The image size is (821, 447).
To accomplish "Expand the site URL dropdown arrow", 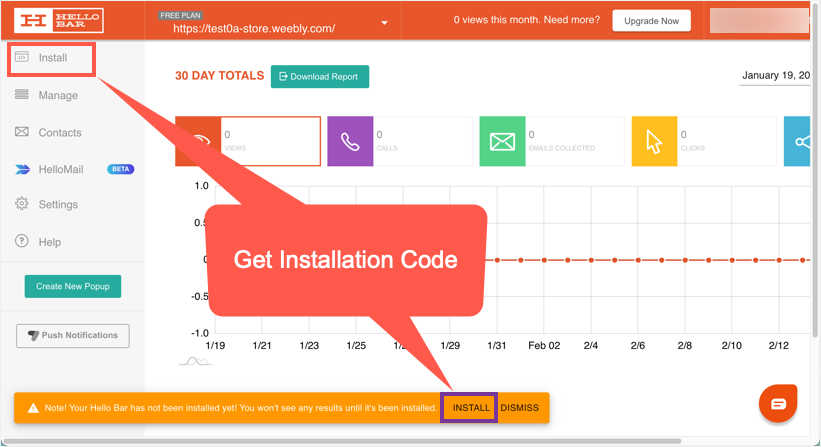I will coord(384,23).
